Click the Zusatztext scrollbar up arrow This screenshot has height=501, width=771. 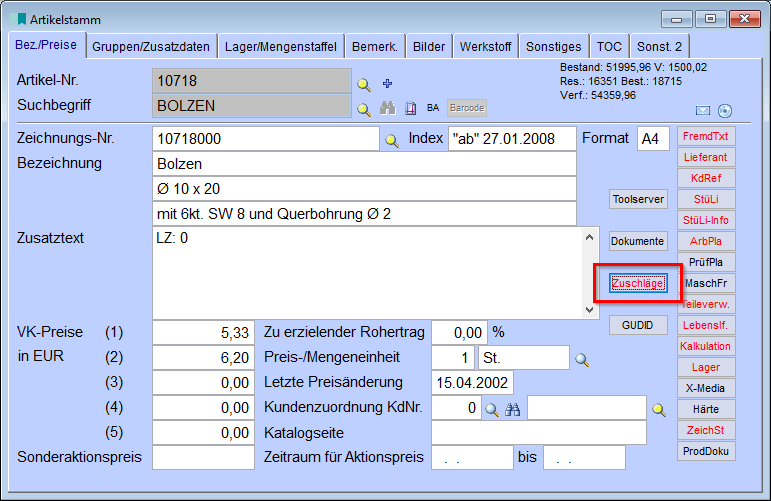pyautogui.click(x=590, y=237)
